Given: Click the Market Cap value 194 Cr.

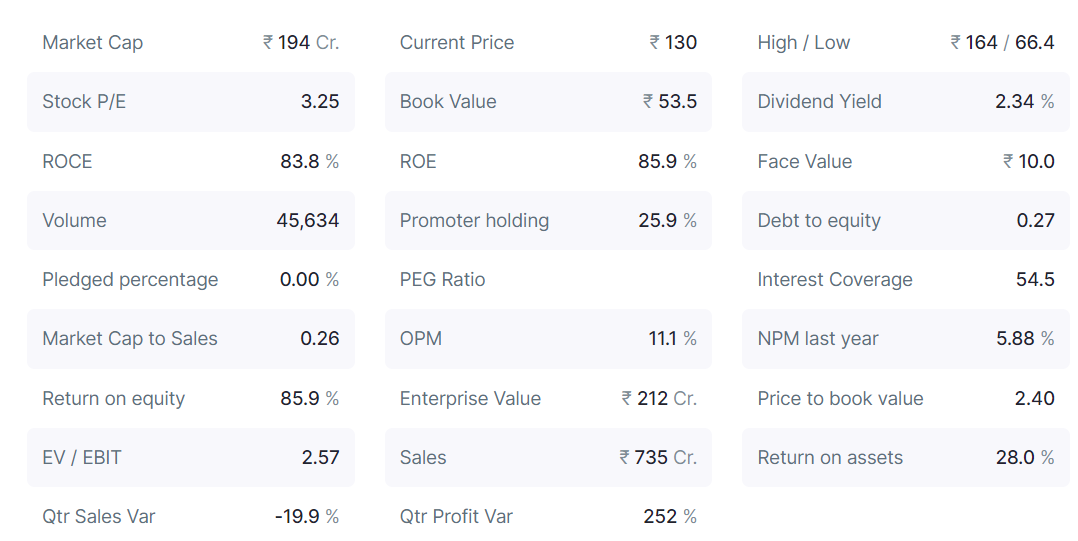Looking at the screenshot, I should [x=301, y=43].
